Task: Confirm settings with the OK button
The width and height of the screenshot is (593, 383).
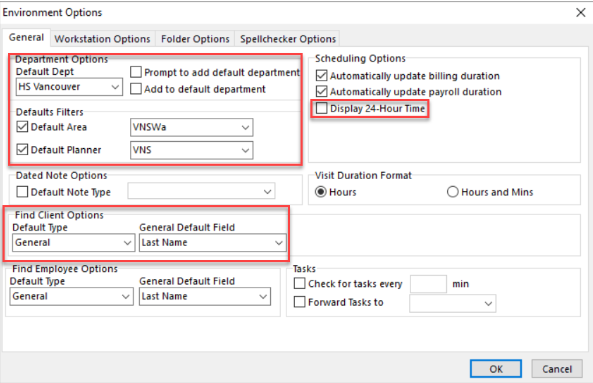Action: pos(496,369)
